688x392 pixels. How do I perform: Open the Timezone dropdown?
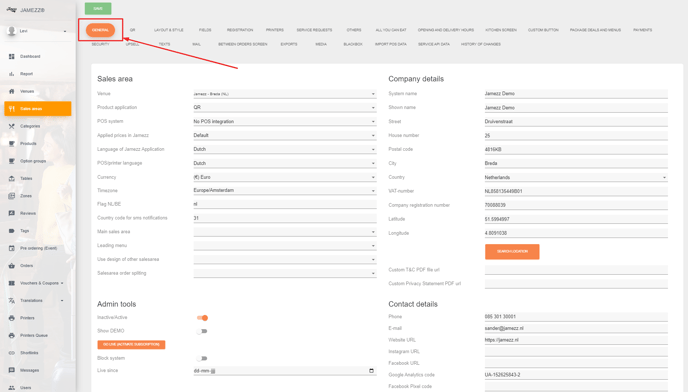[285, 191]
